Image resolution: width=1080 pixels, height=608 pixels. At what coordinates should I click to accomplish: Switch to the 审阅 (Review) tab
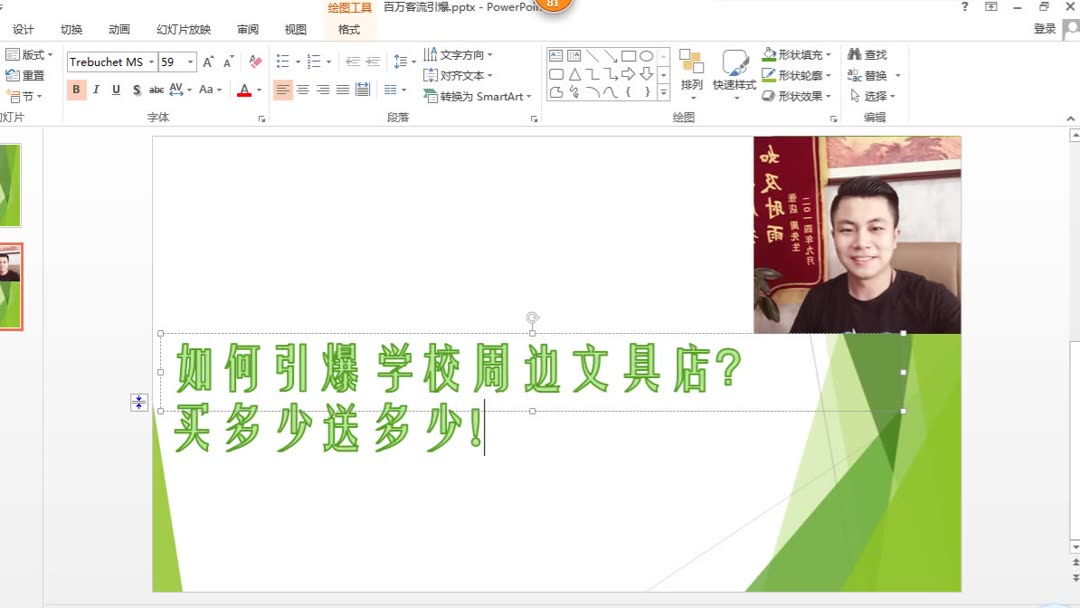247,29
